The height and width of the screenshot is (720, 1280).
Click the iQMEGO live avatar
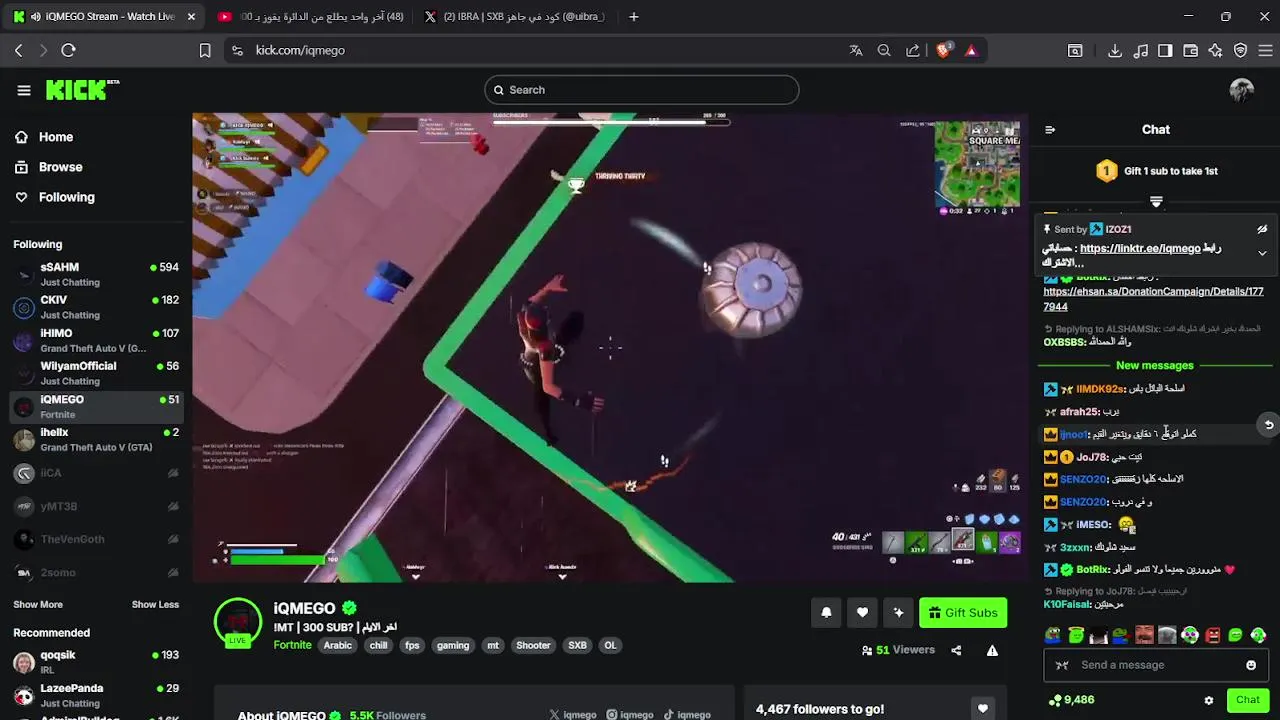[238, 623]
